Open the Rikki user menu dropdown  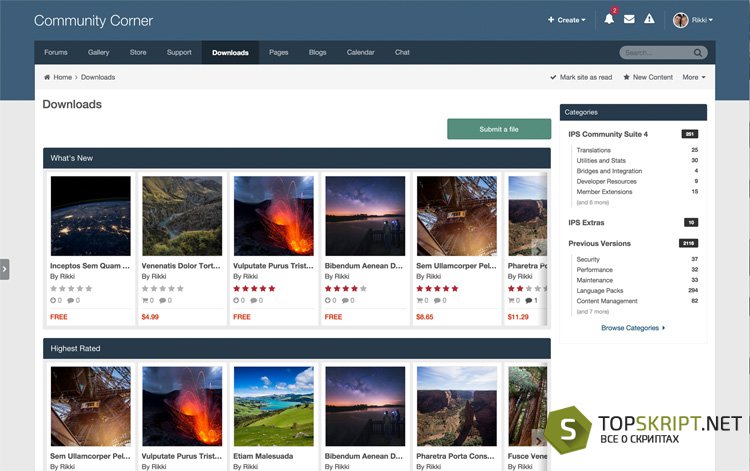[x=702, y=20]
